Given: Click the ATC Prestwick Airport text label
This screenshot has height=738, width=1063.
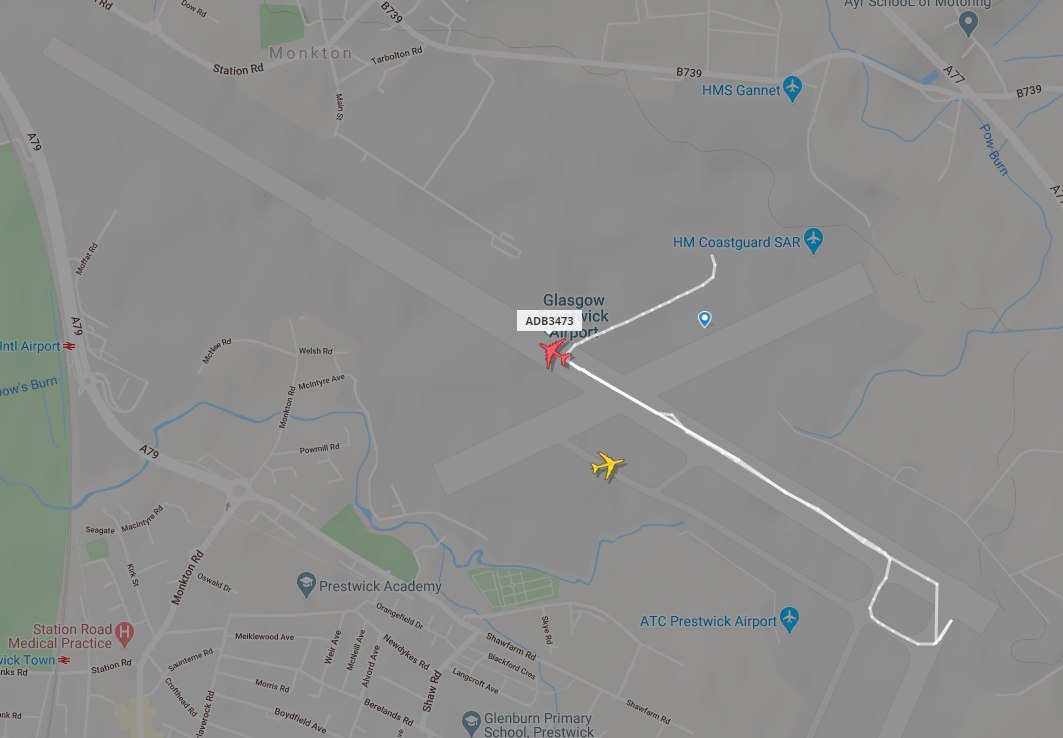Looking at the screenshot, I should [x=708, y=621].
